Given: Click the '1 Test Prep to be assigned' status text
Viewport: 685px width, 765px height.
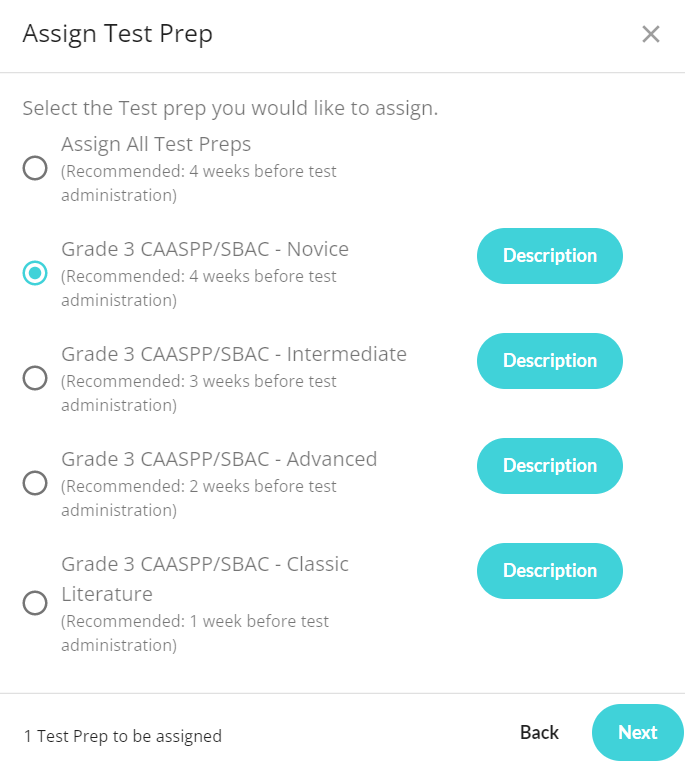Looking at the screenshot, I should [123, 736].
